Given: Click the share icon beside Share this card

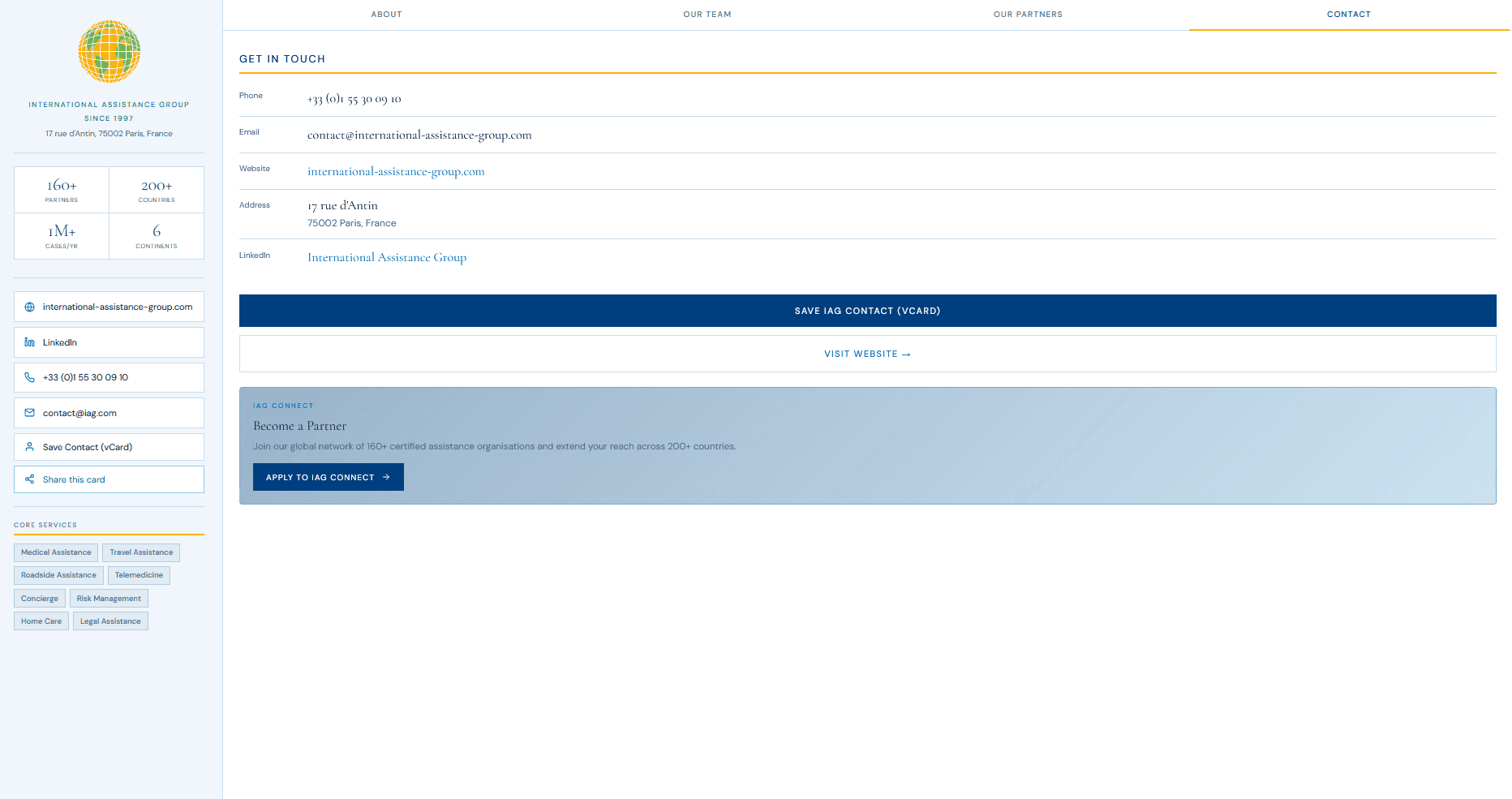Looking at the screenshot, I should click(30, 479).
